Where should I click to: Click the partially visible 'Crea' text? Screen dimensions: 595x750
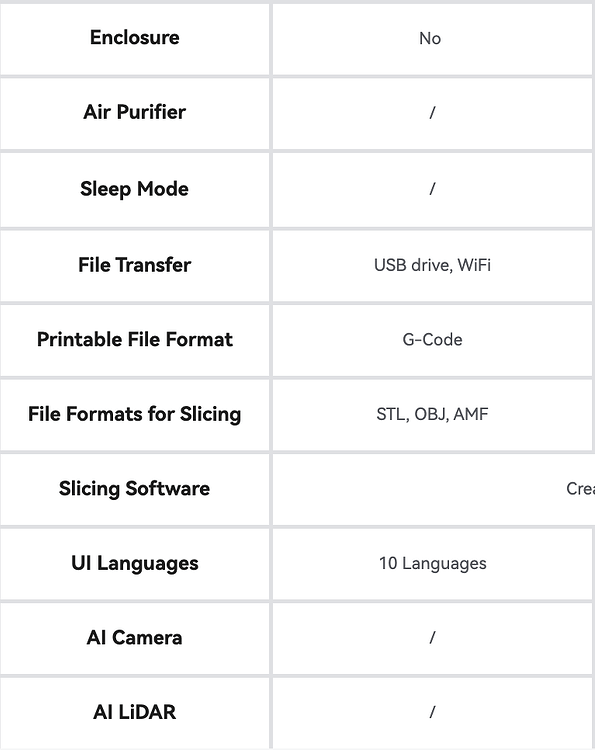point(580,489)
